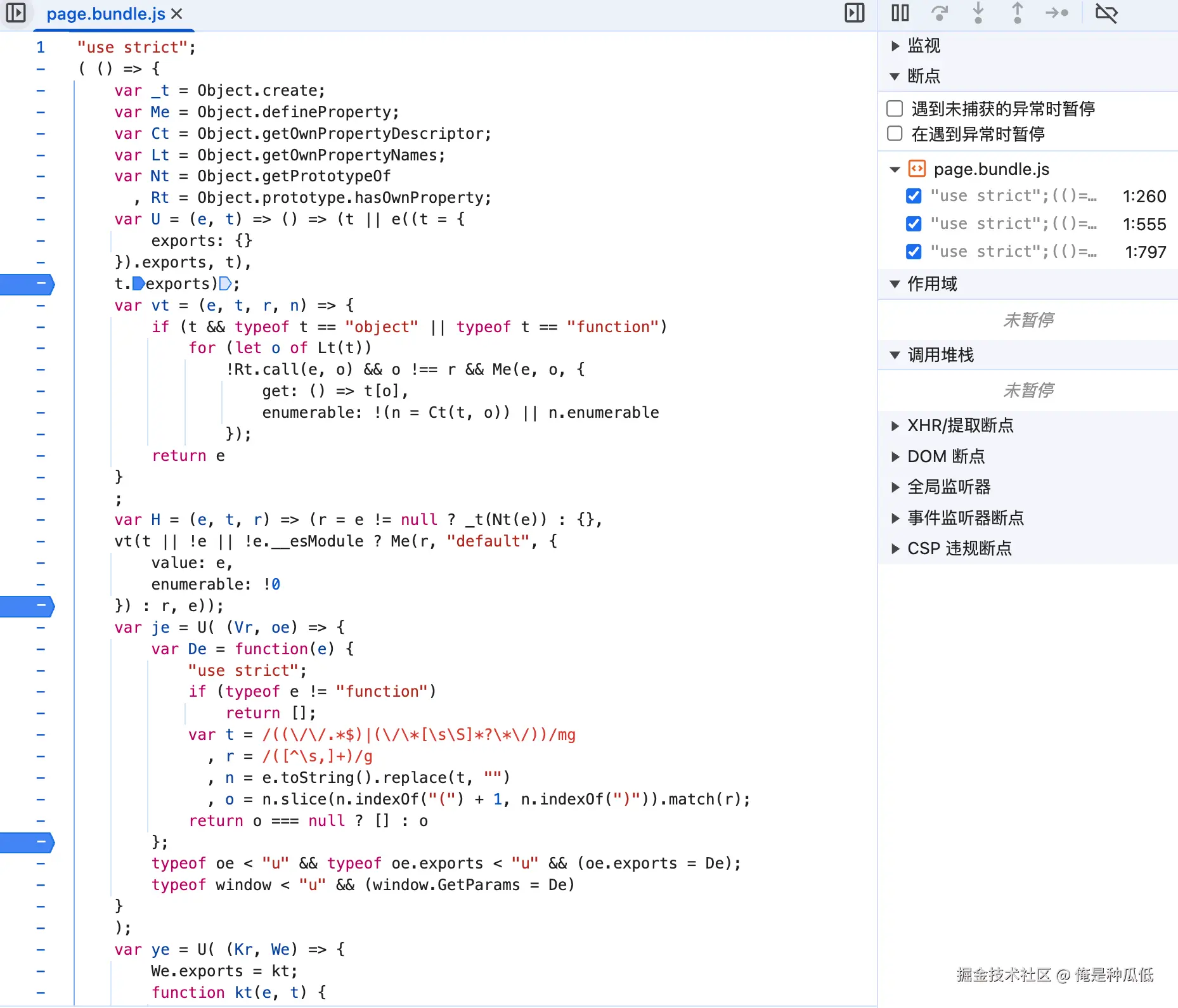Click the Step out of function icon
The width and height of the screenshot is (1178, 1008).
pos(1018,13)
